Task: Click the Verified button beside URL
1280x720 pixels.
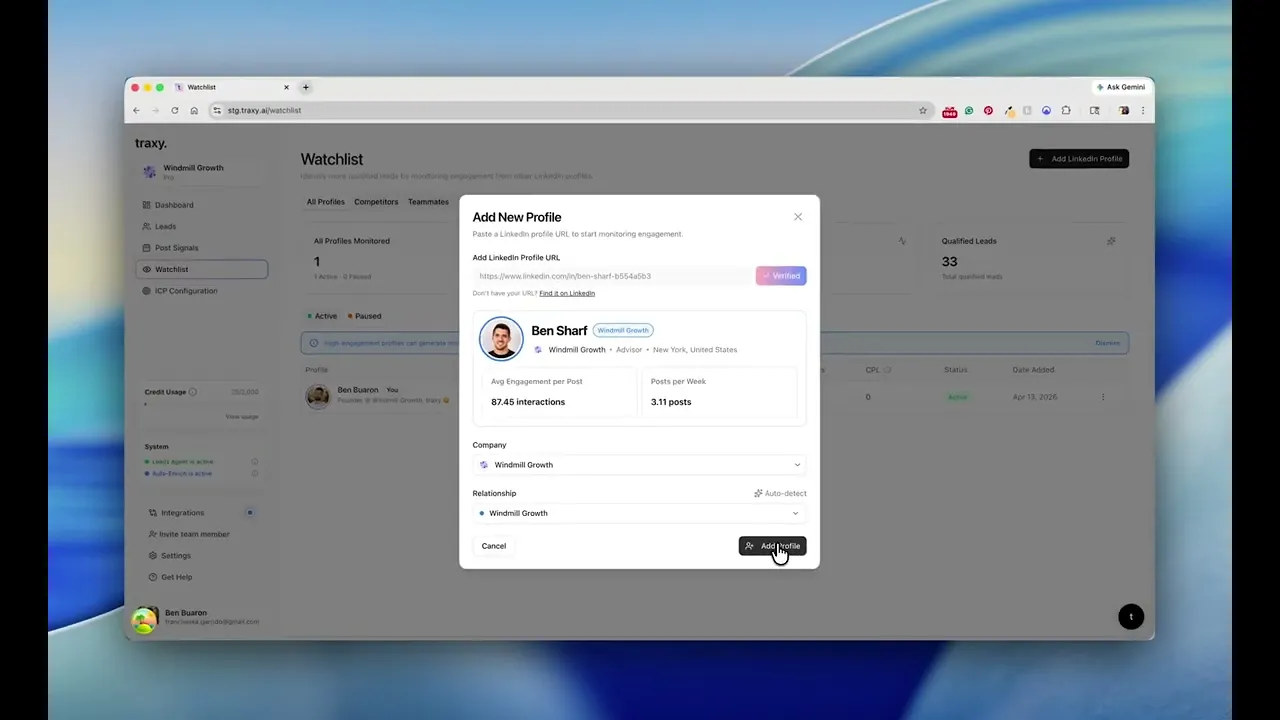Action: tap(781, 276)
